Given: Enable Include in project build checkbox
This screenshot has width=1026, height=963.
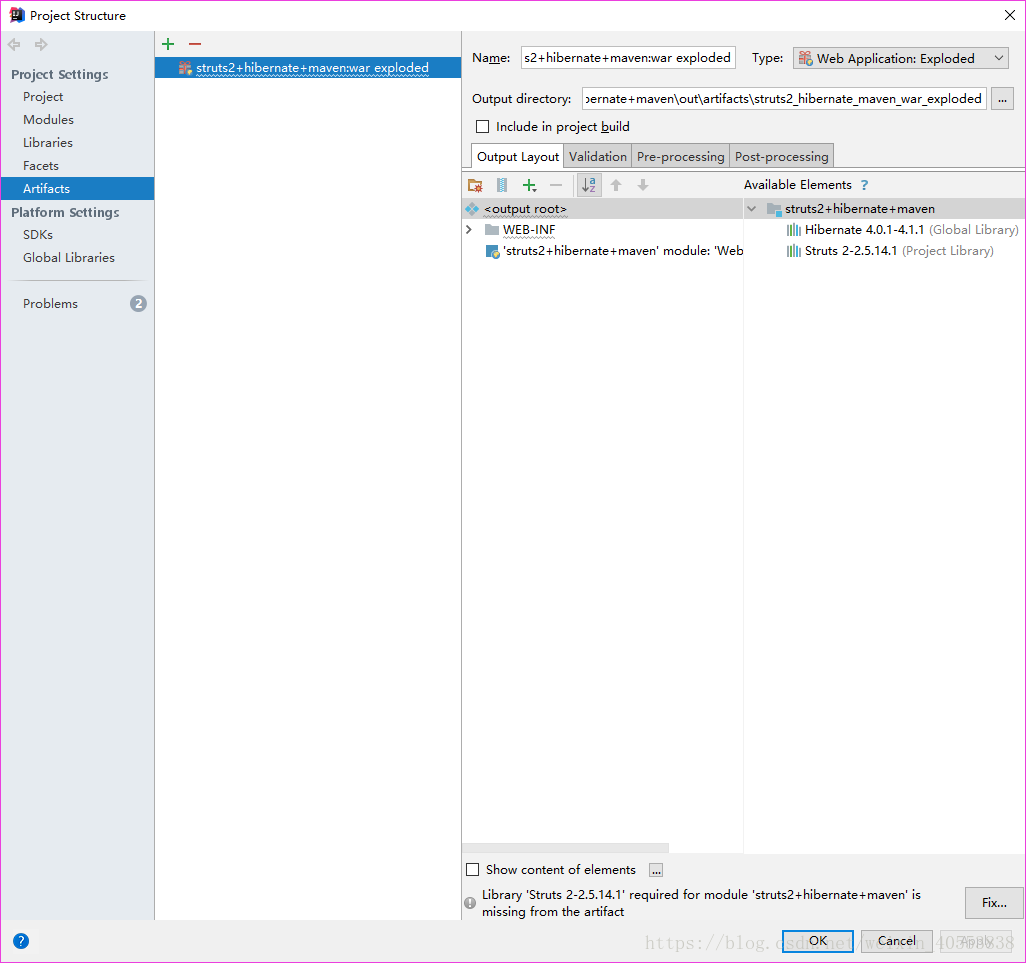Looking at the screenshot, I should coord(482,126).
